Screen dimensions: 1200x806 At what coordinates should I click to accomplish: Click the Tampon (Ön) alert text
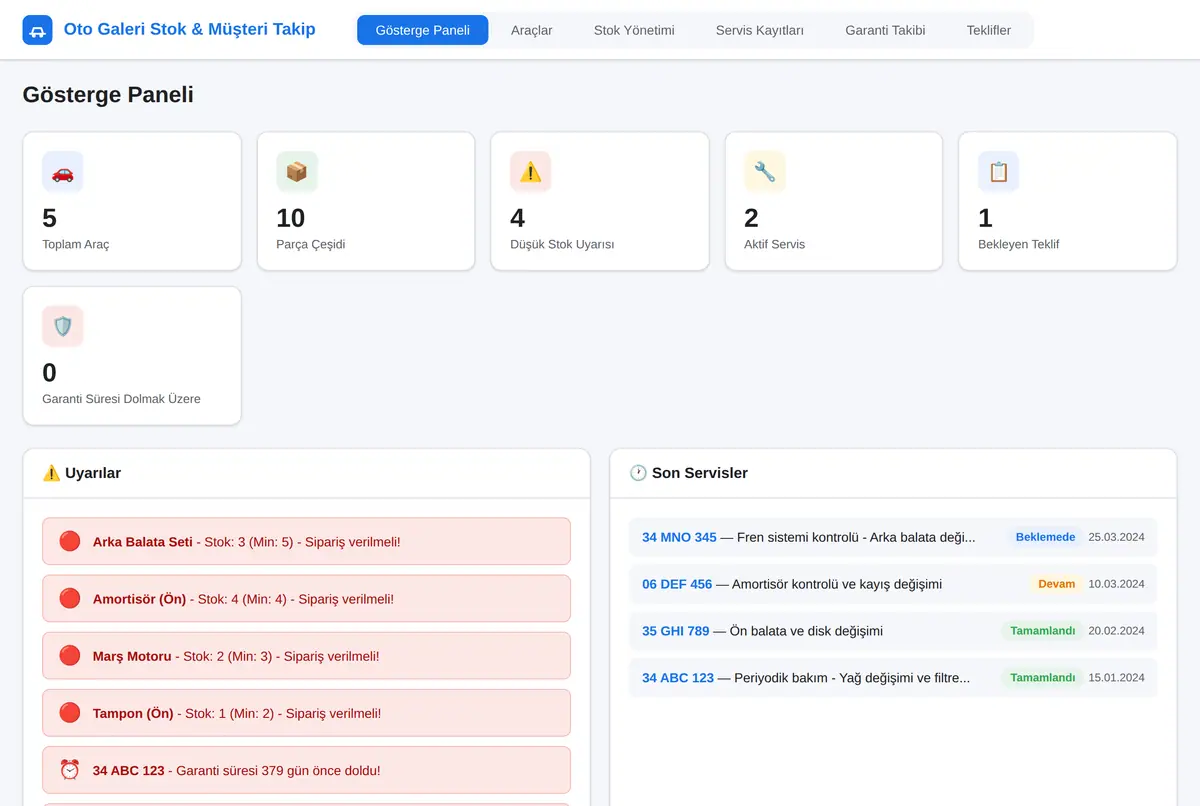pyautogui.click(x=237, y=714)
